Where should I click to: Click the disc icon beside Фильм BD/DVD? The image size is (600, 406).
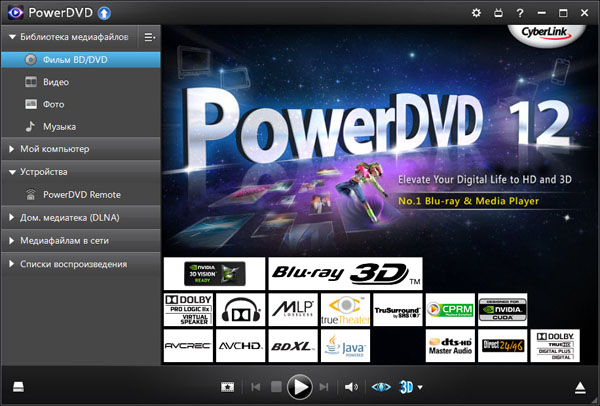31,60
